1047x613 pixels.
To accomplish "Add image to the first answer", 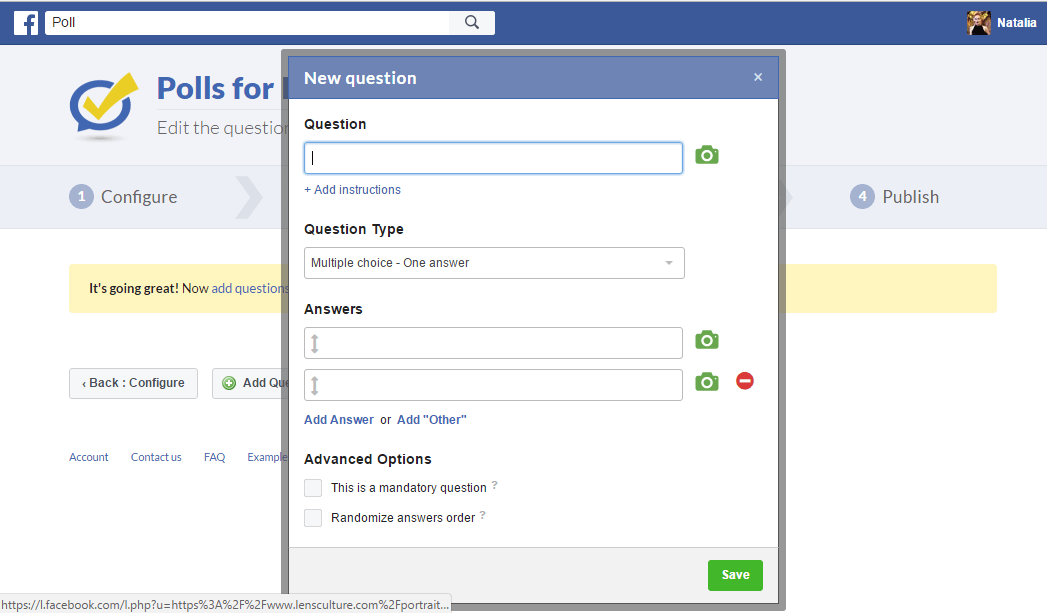I will coord(706,340).
